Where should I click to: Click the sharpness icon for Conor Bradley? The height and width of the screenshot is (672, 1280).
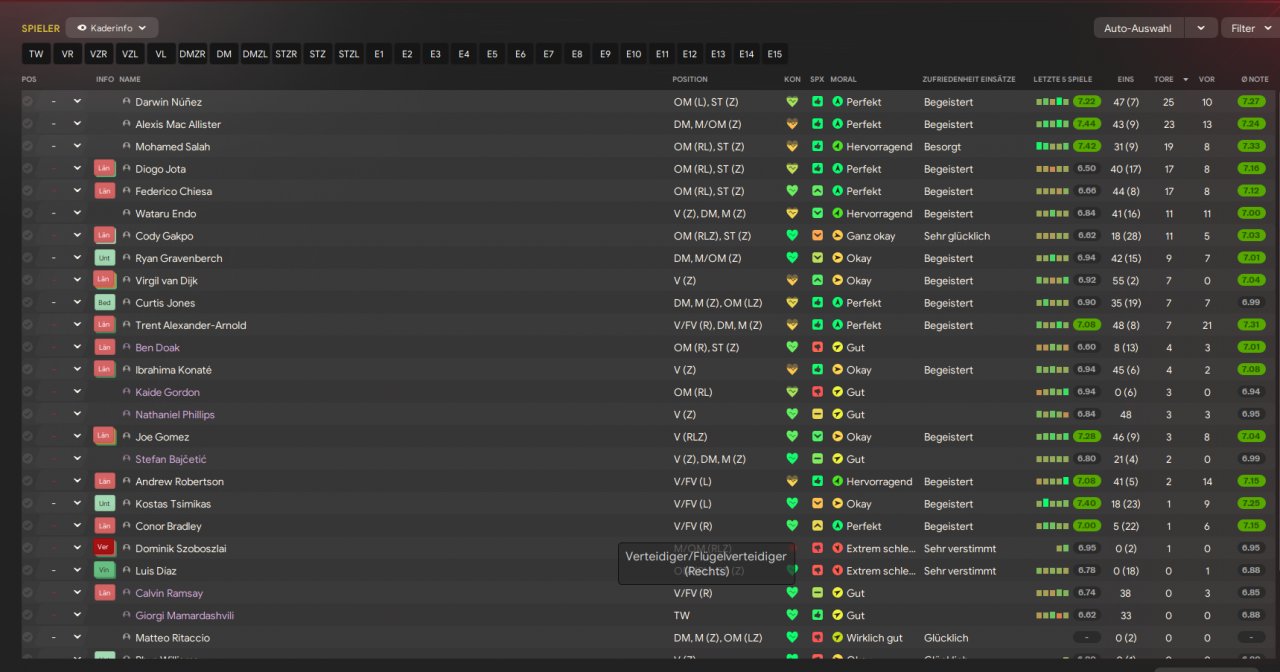(x=817, y=526)
